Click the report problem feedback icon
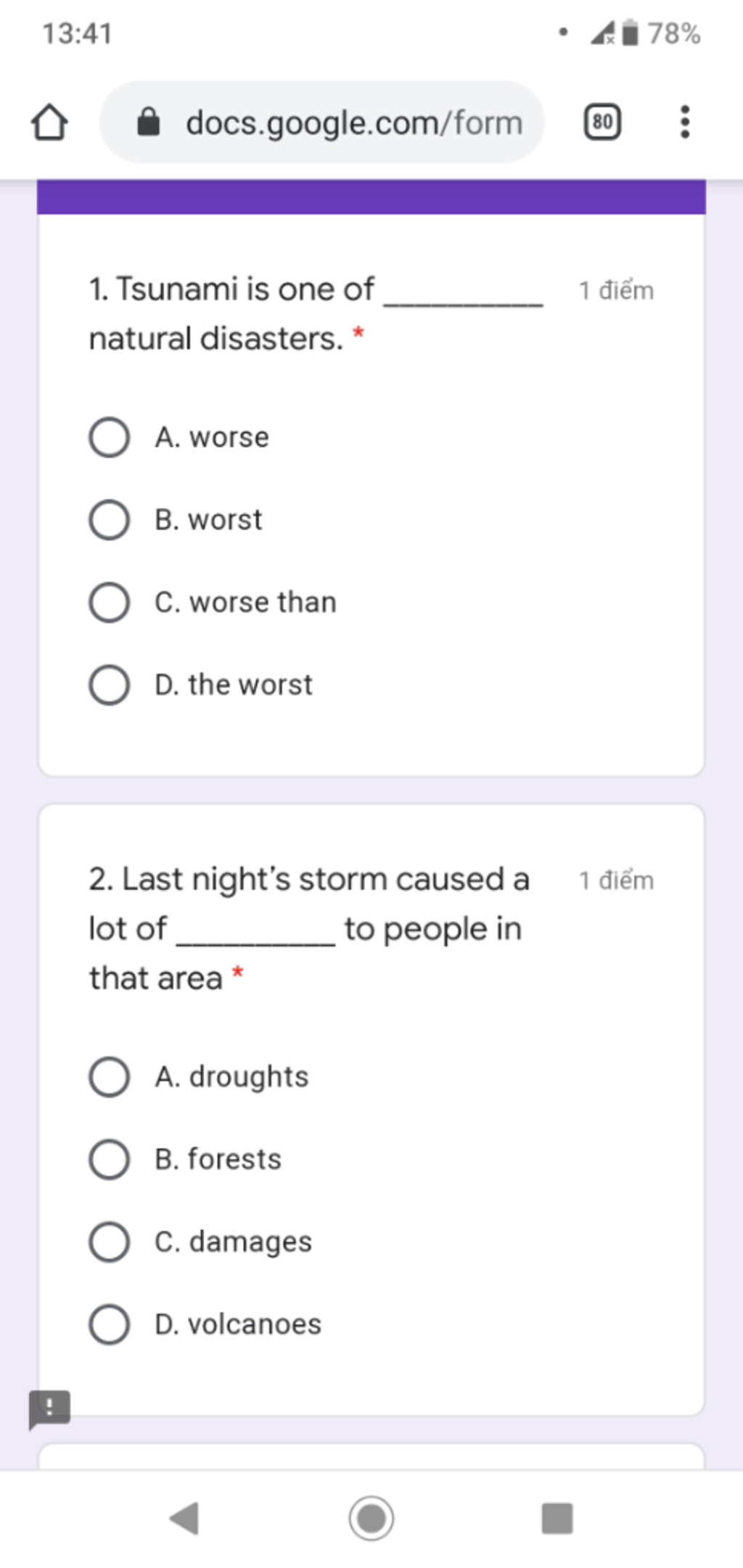The image size is (743, 1568). (x=49, y=1409)
